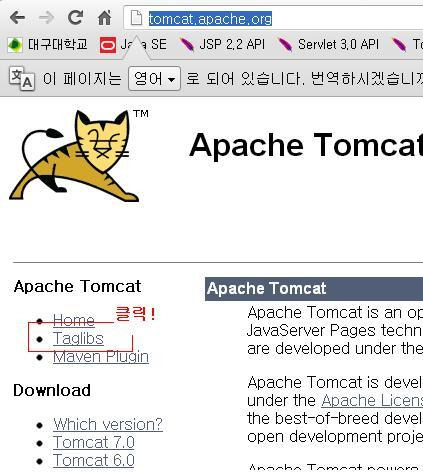
Task: Click the Oracle Java SE bookmark favicon
Action: point(108,45)
